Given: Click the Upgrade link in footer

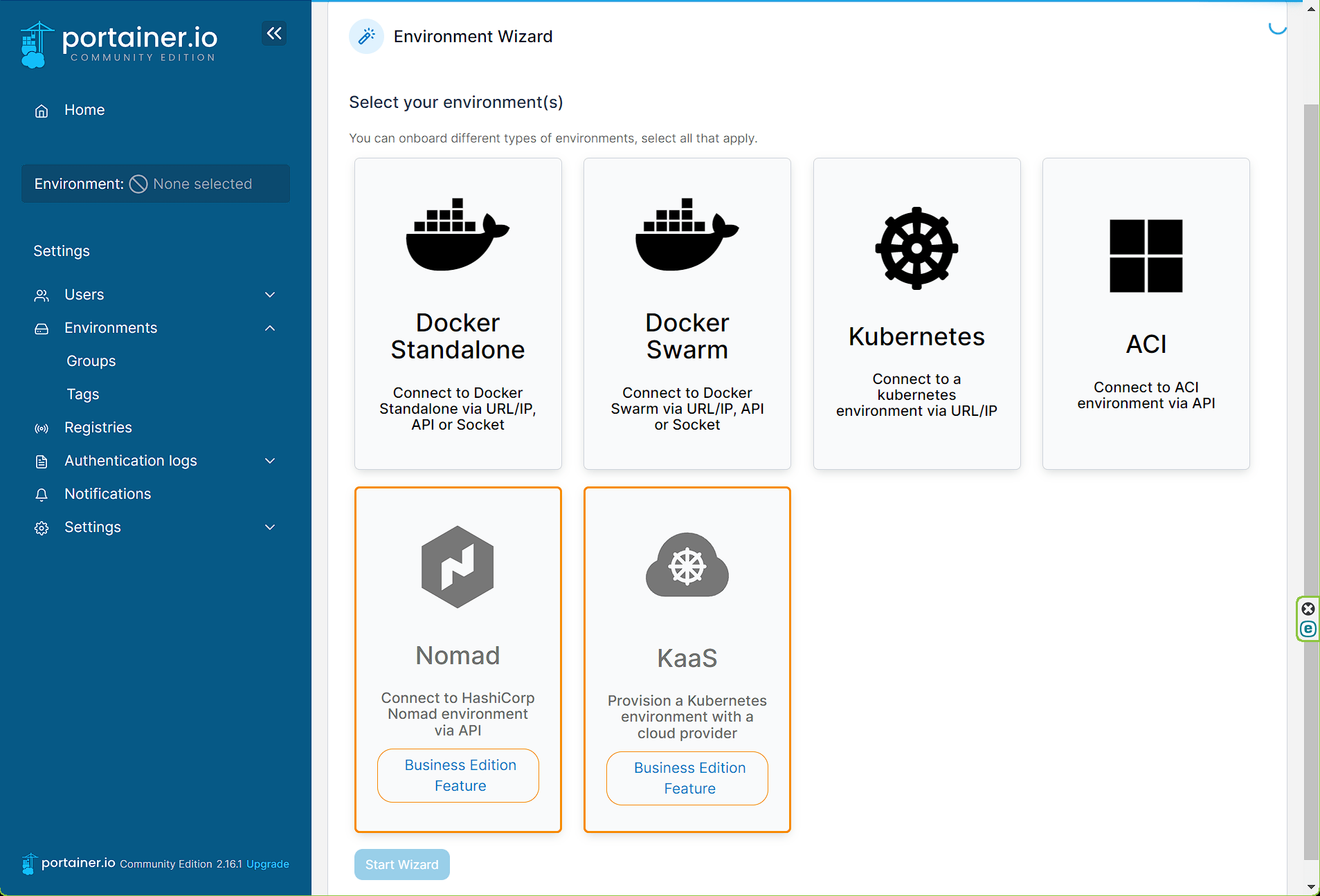Looking at the screenshot, I should [268, 864].
